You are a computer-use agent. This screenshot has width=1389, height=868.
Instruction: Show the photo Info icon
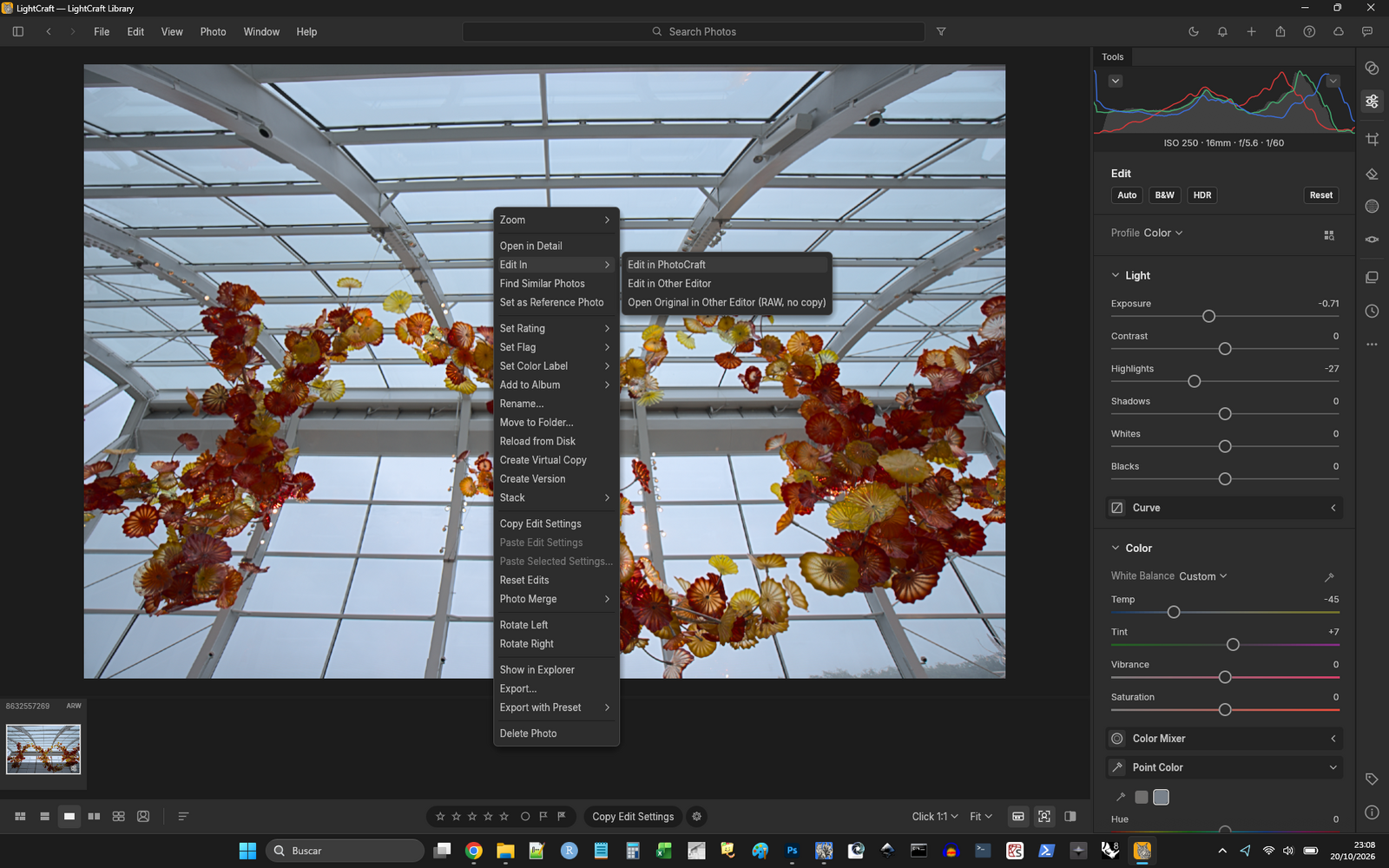1372,812
